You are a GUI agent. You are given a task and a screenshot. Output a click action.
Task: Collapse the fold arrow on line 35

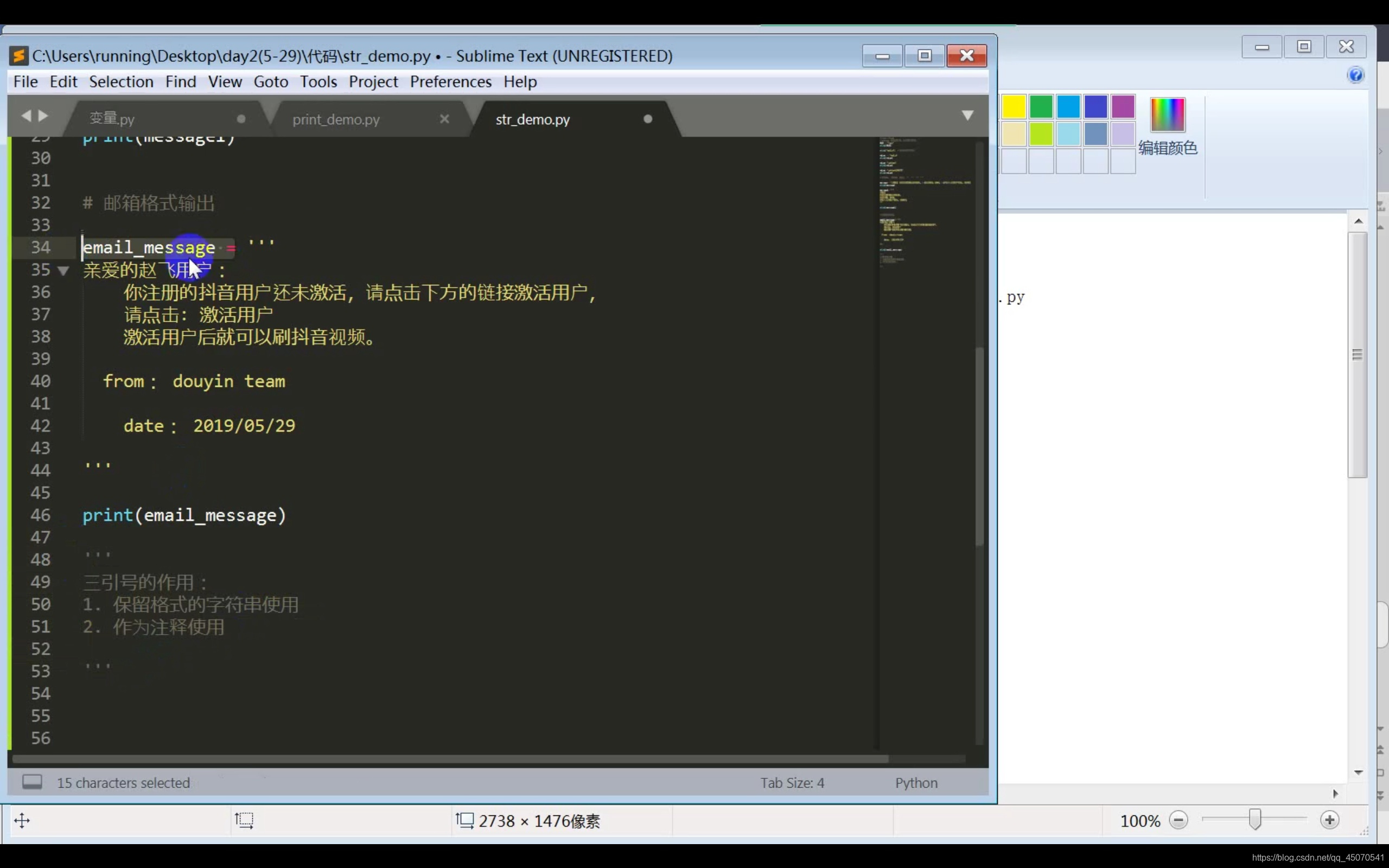(x=63, y=270)
